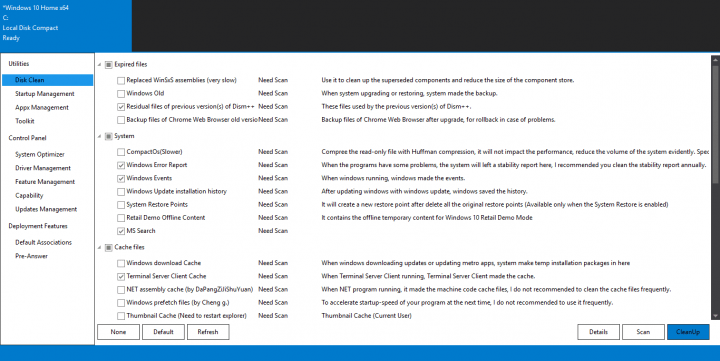Screen dimensions: 720x361
Task: Click the Deployment Features sidebar heading
Action: (38, 226)
